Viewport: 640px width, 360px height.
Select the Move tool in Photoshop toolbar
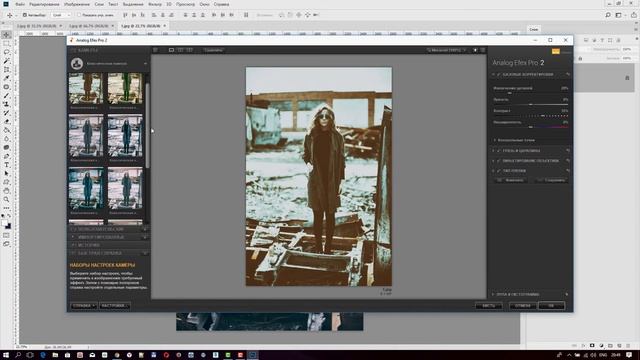[x=6, y=35]
